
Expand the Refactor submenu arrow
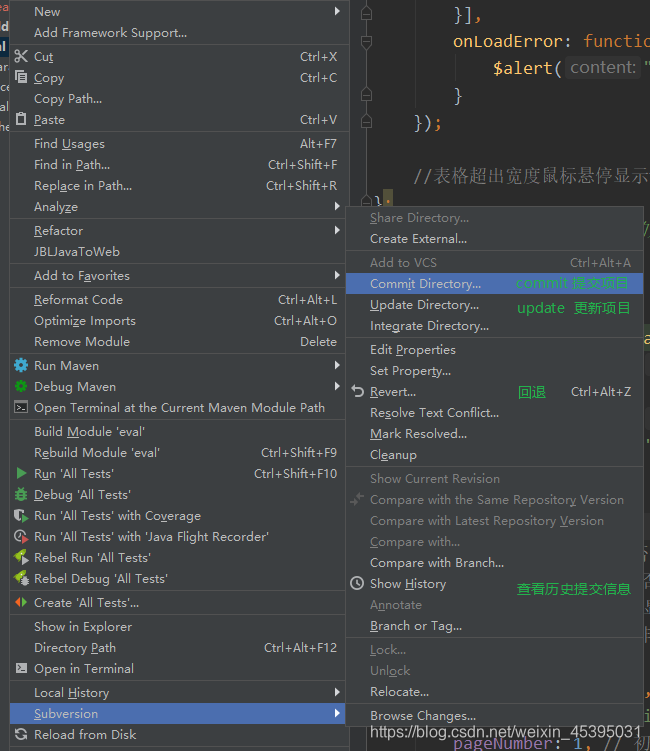[x=337, y=230]
